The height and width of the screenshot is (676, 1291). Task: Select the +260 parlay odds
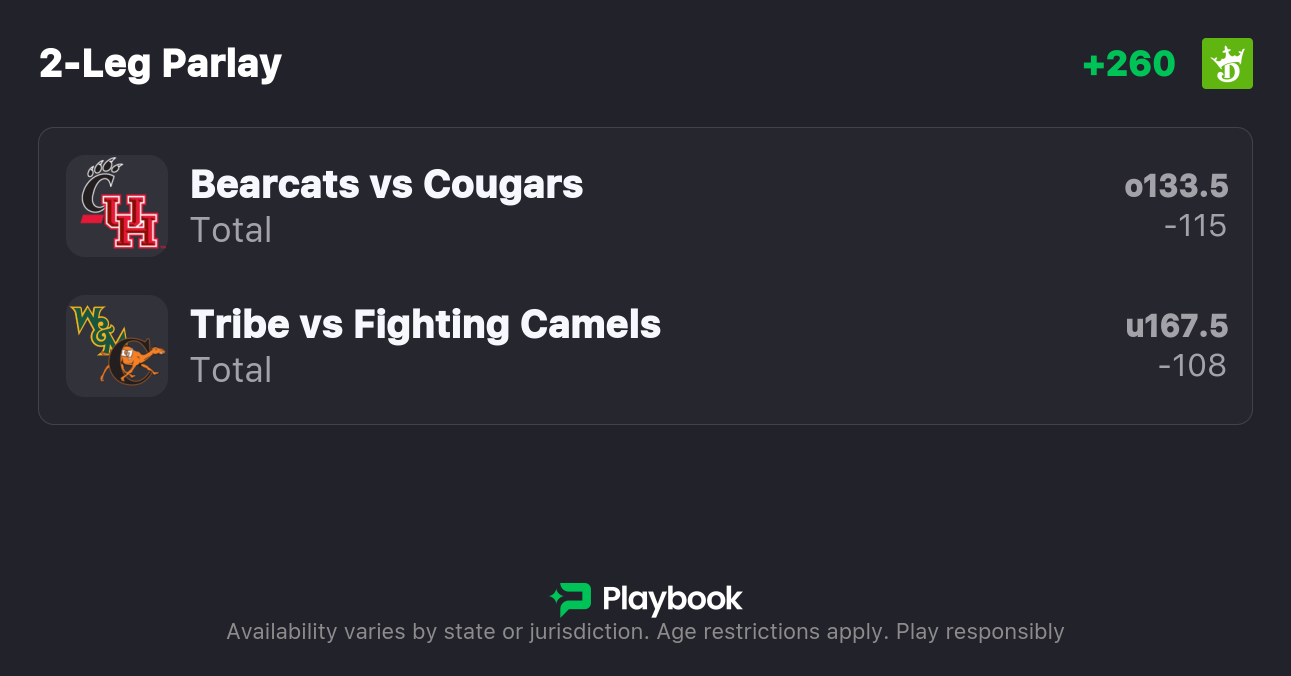tap(1128, 64)
